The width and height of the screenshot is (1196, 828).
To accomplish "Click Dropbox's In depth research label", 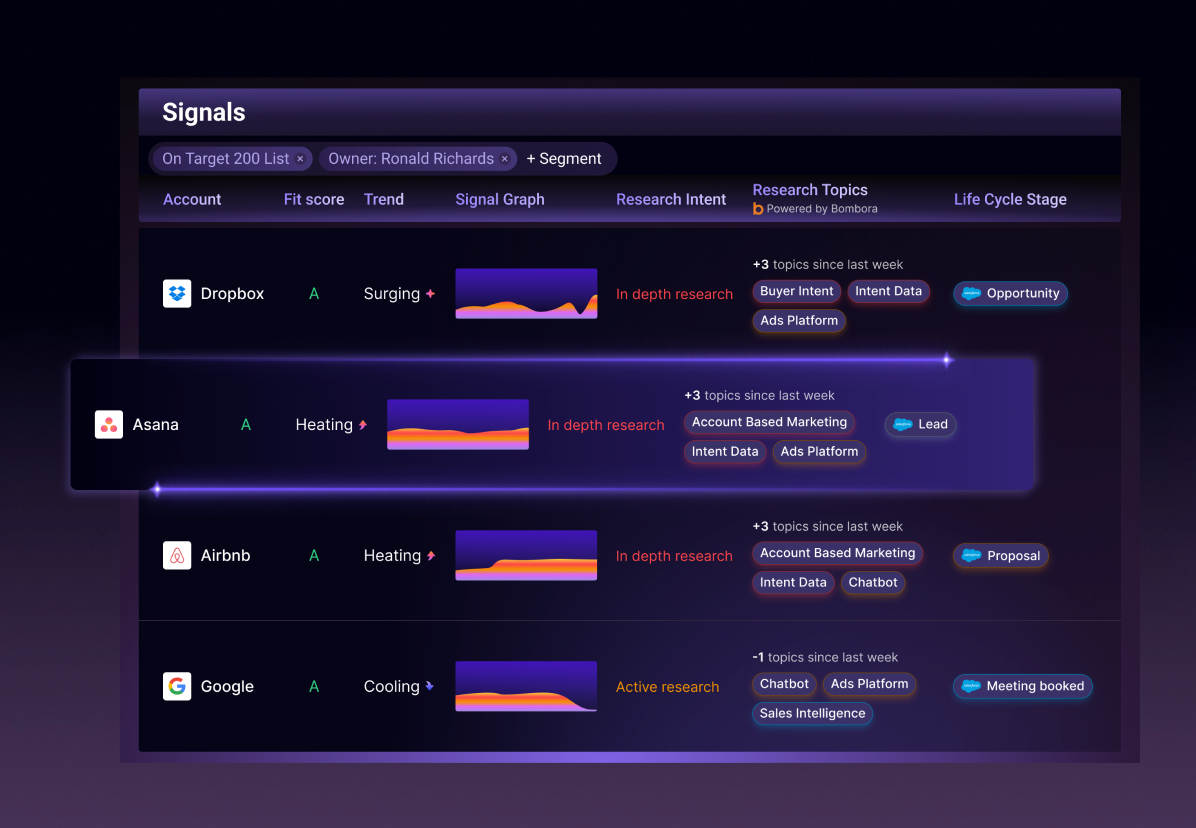I will (674, 294).
